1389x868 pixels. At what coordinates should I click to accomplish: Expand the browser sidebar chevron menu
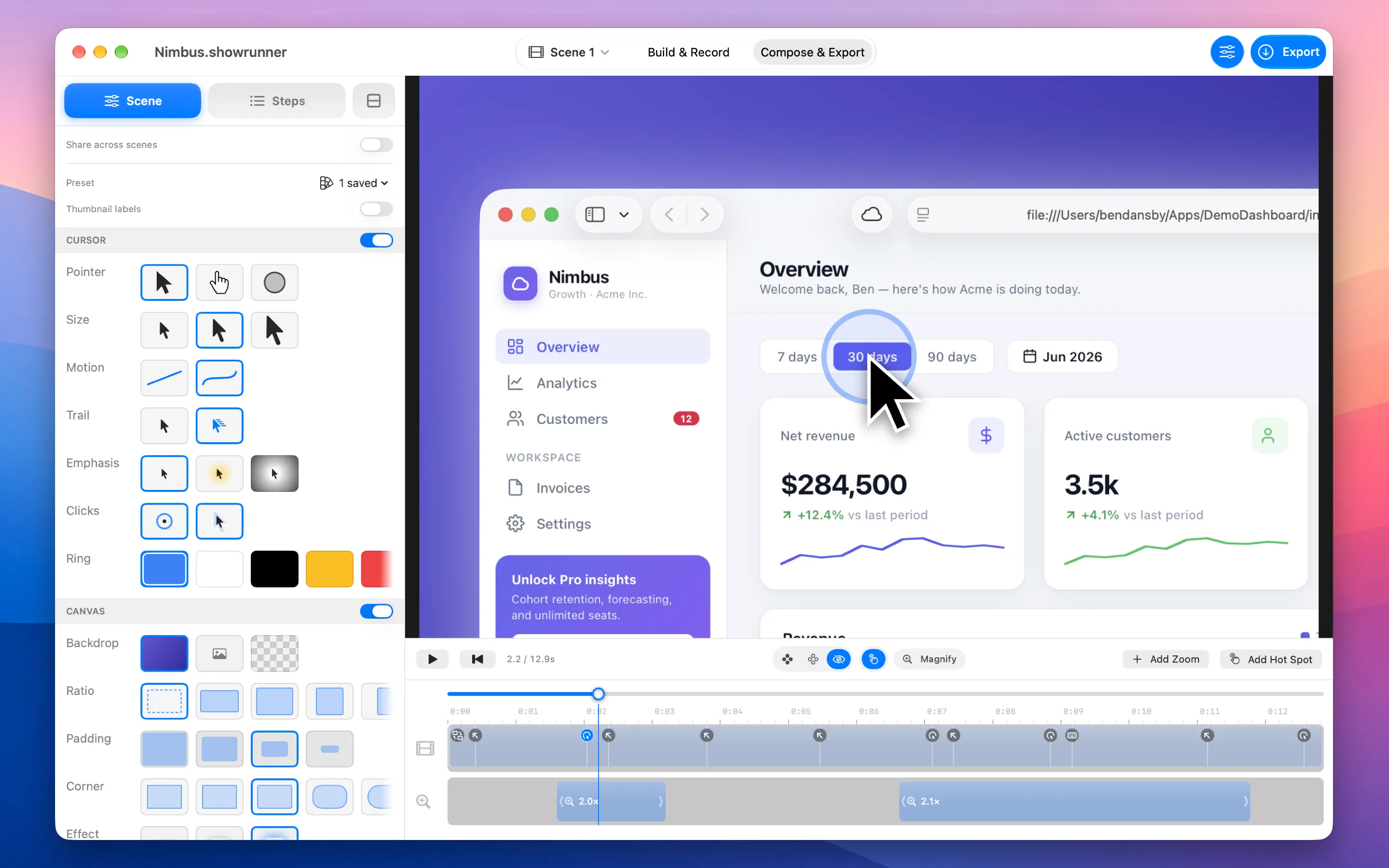coord(624,215)
